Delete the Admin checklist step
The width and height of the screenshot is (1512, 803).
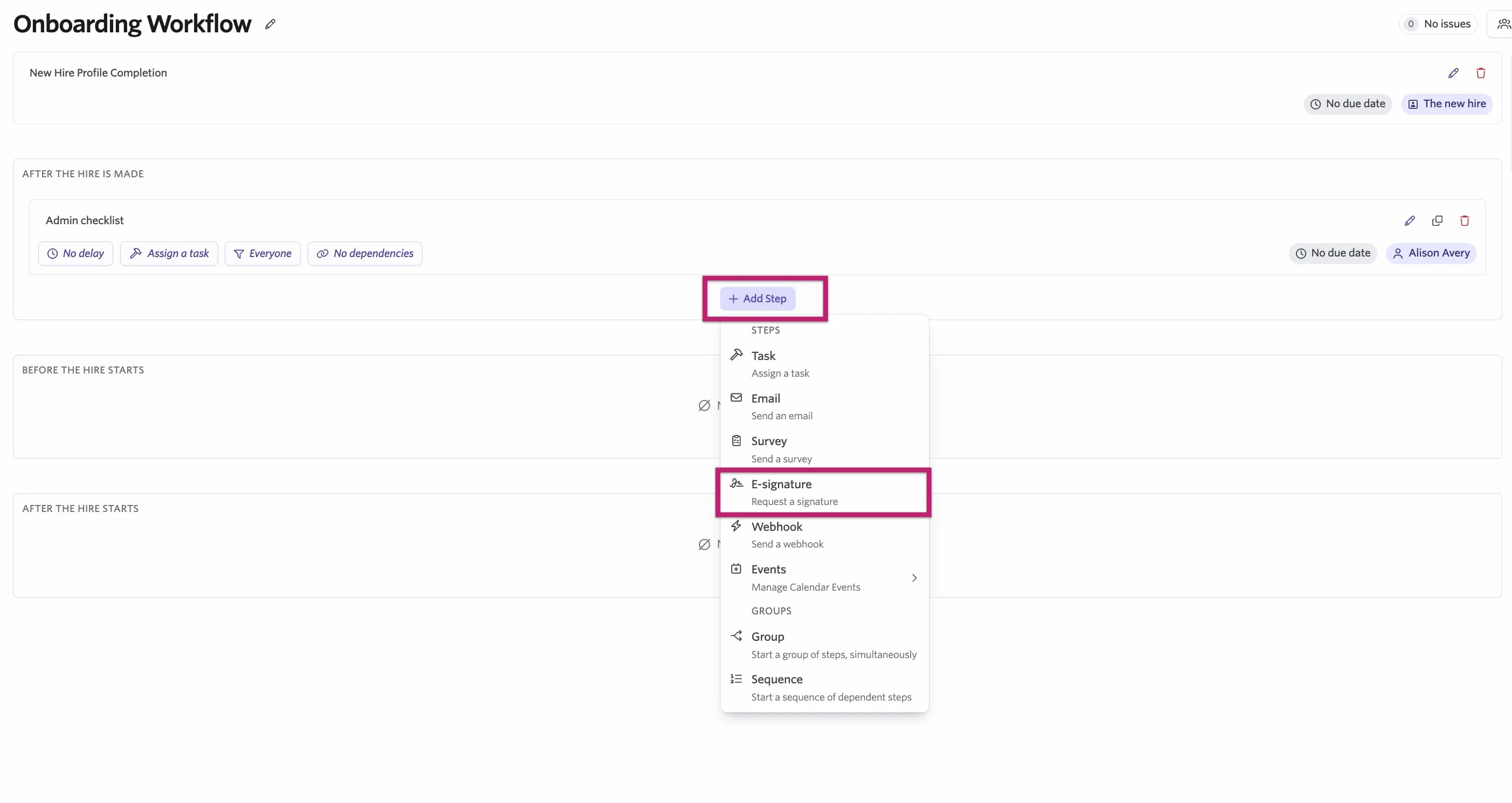pyautogui.click(x=1465, y=221)
